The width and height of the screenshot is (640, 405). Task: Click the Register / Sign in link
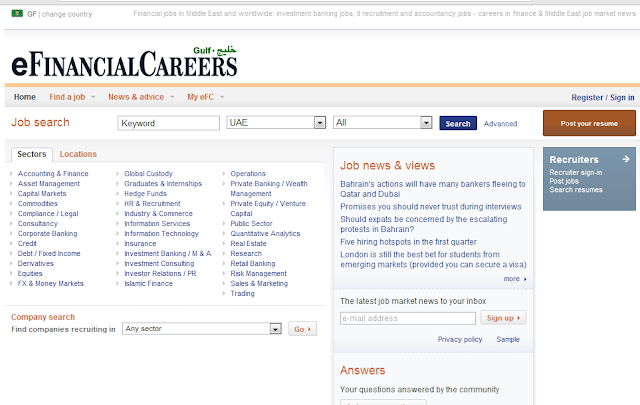tap(603, 98)
